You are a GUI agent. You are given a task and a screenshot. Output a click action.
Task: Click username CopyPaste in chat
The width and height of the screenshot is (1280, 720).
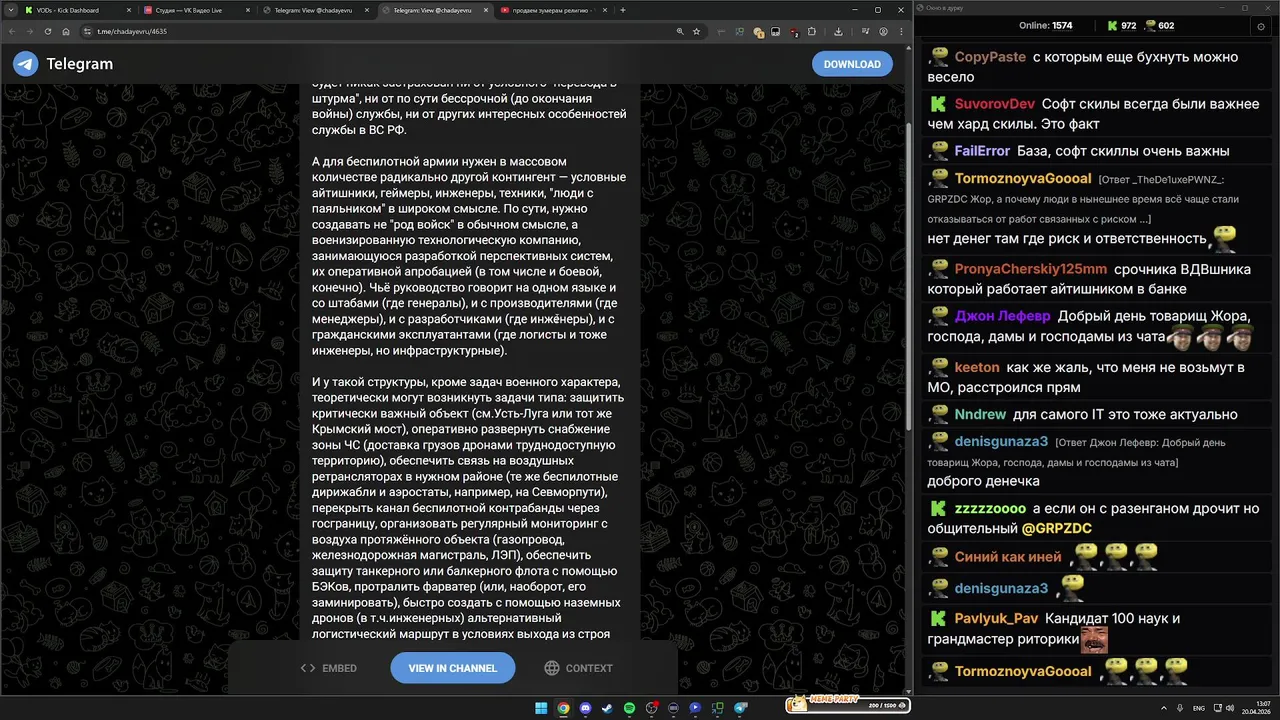pos(990,57)
